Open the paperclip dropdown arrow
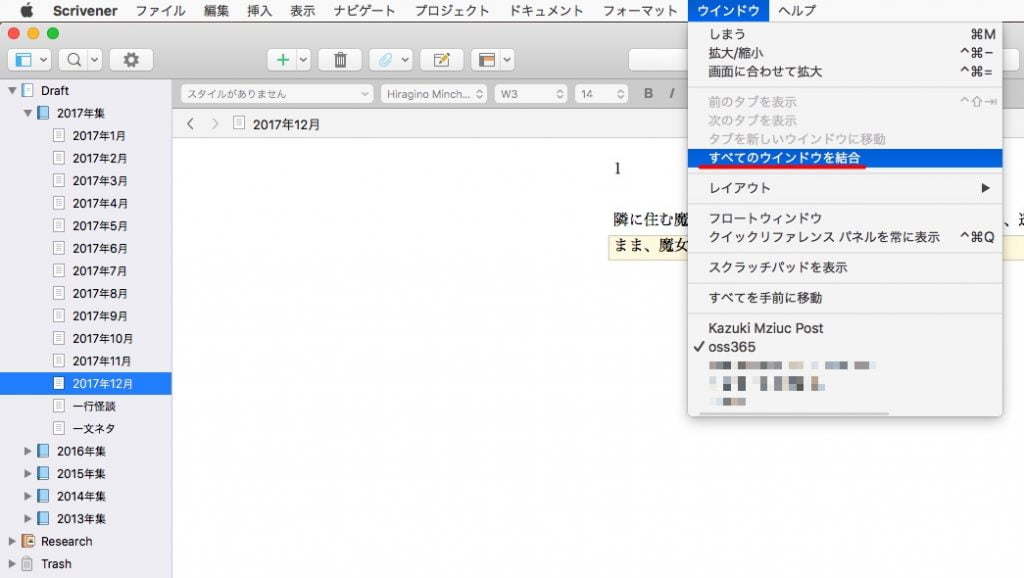The image size is (1024, 578). tap(405, 59)
